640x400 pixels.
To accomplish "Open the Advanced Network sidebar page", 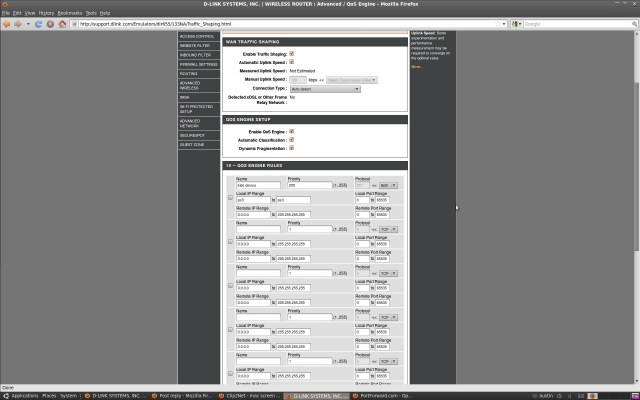I will pos(199,124).
